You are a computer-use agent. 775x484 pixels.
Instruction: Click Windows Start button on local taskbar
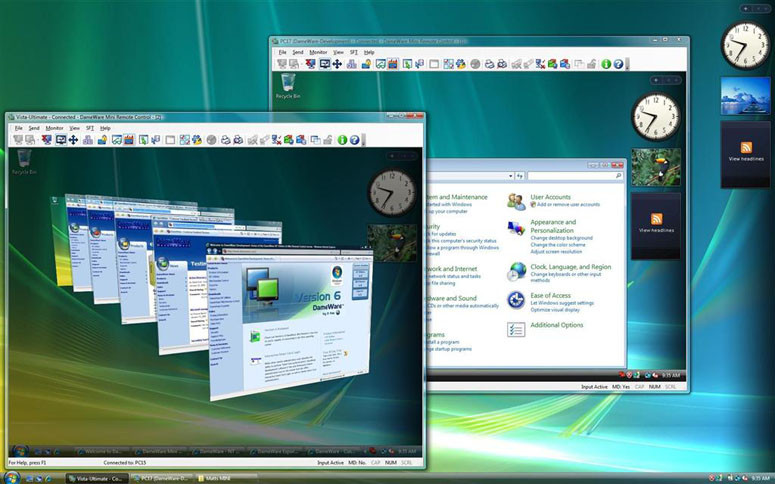[11, 478]
